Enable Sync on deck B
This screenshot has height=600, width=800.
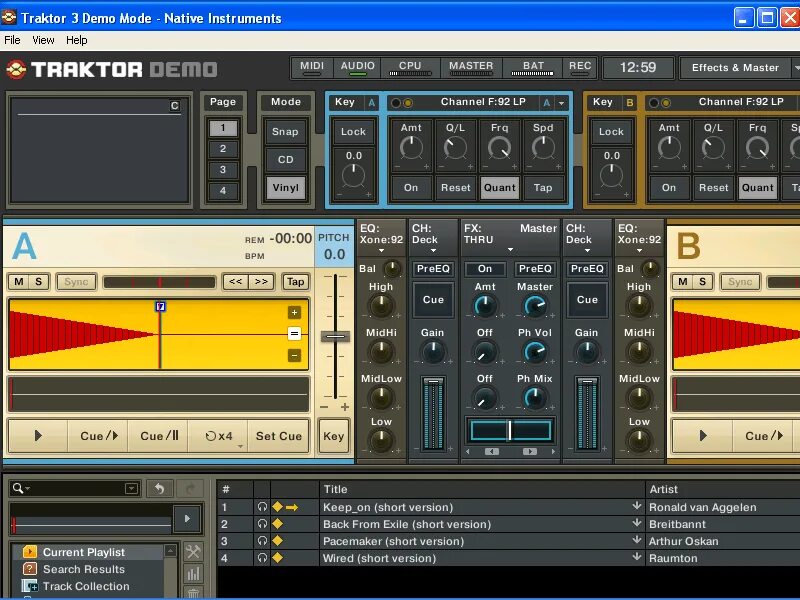741,282
